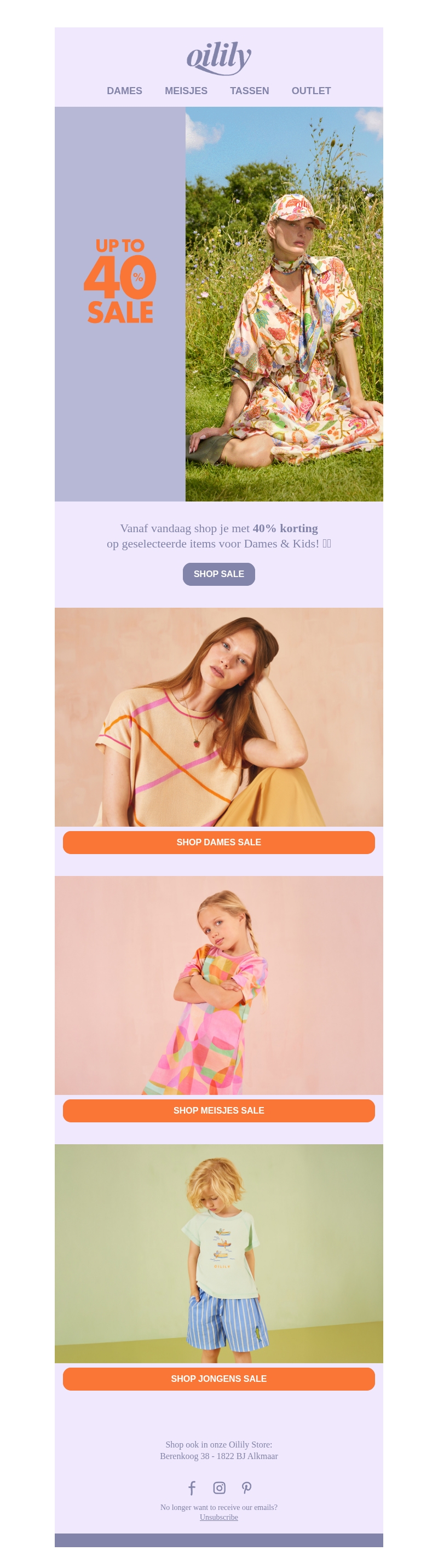
Task: Select TASSEN in the navigation
Action: [x=250, y=91]
